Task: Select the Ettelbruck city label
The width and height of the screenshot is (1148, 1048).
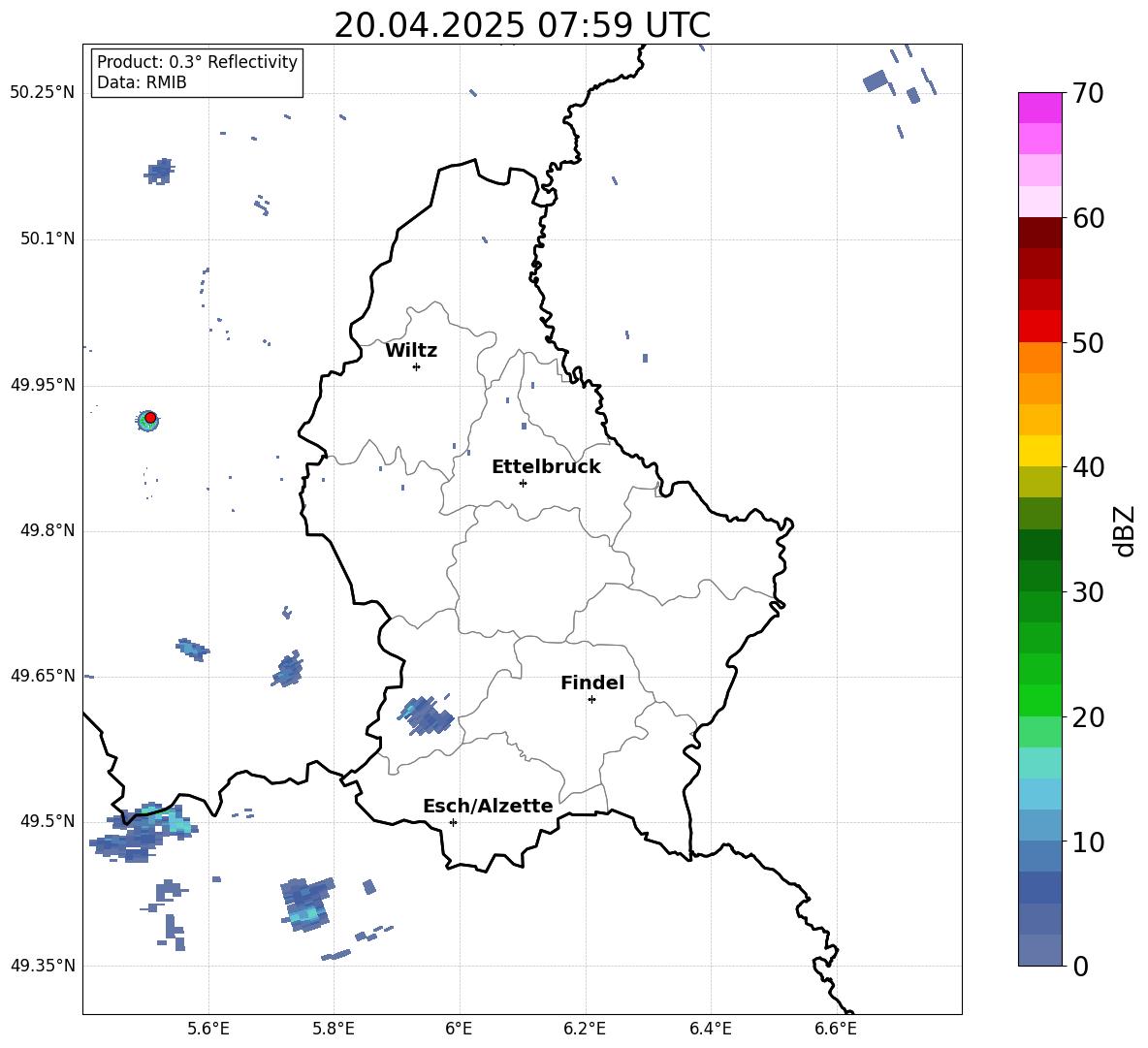Action: 546,467
